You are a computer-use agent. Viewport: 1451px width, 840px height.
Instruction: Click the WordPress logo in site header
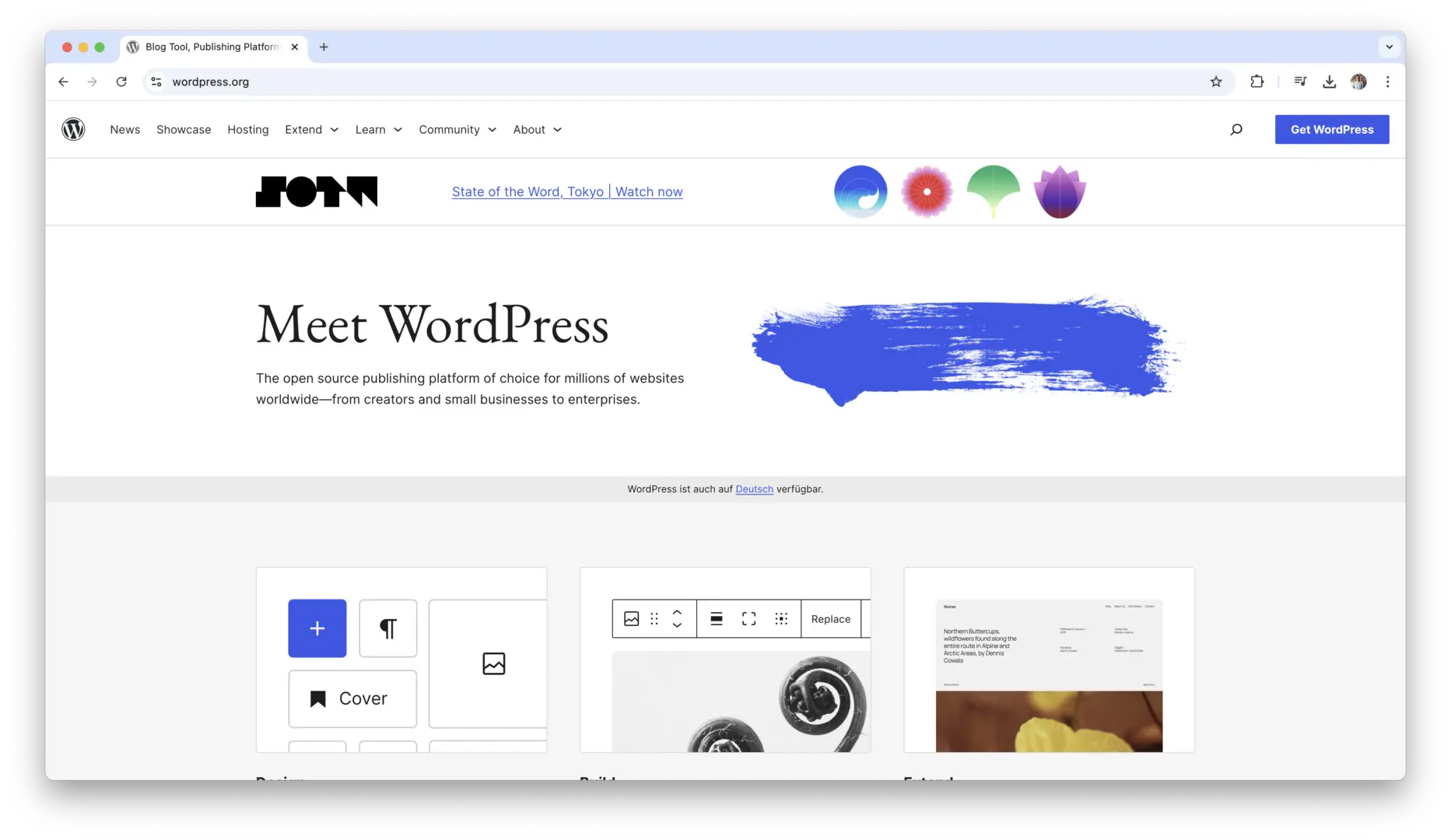[73, 129]
